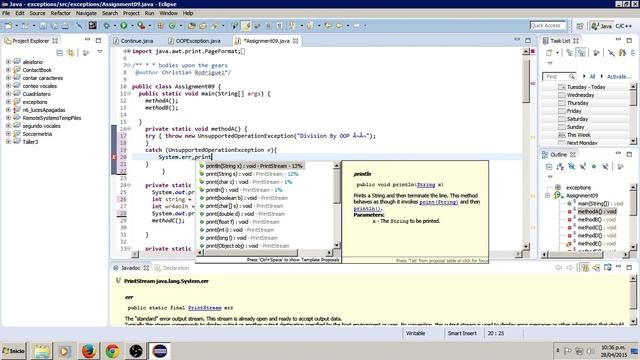Click the Open Task folder icon
The height and width of the screenshot is (360, 640).
[x=203, y=26]
